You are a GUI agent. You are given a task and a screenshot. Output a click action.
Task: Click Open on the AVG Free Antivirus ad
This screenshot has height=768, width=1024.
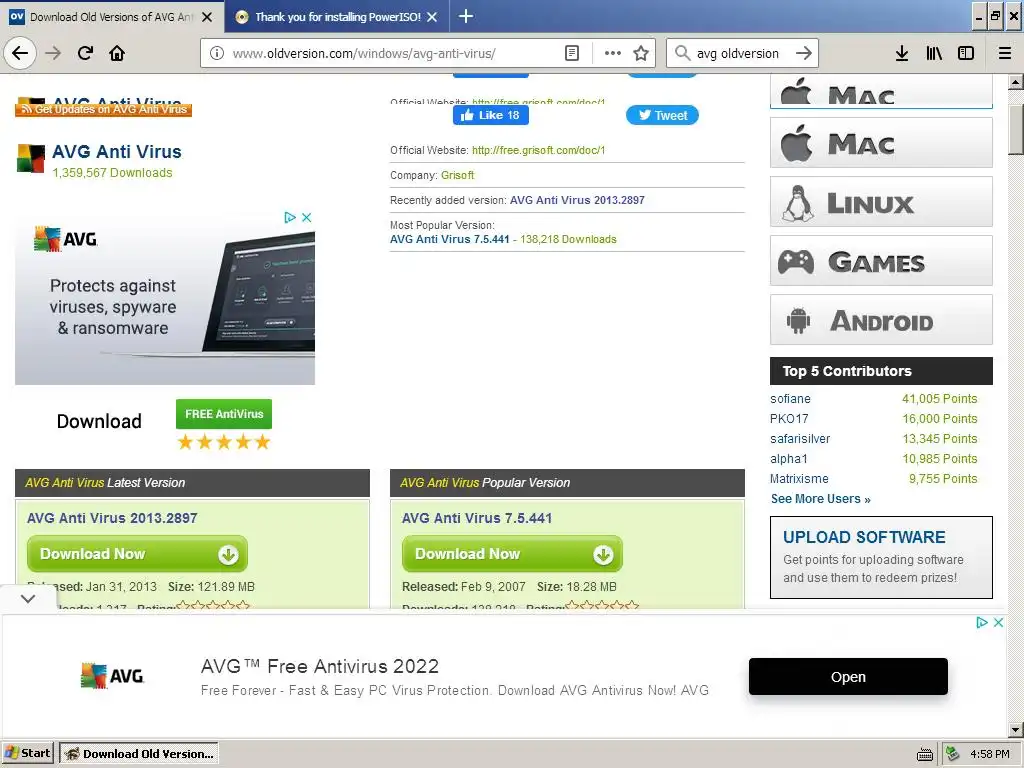click(848, 677)
